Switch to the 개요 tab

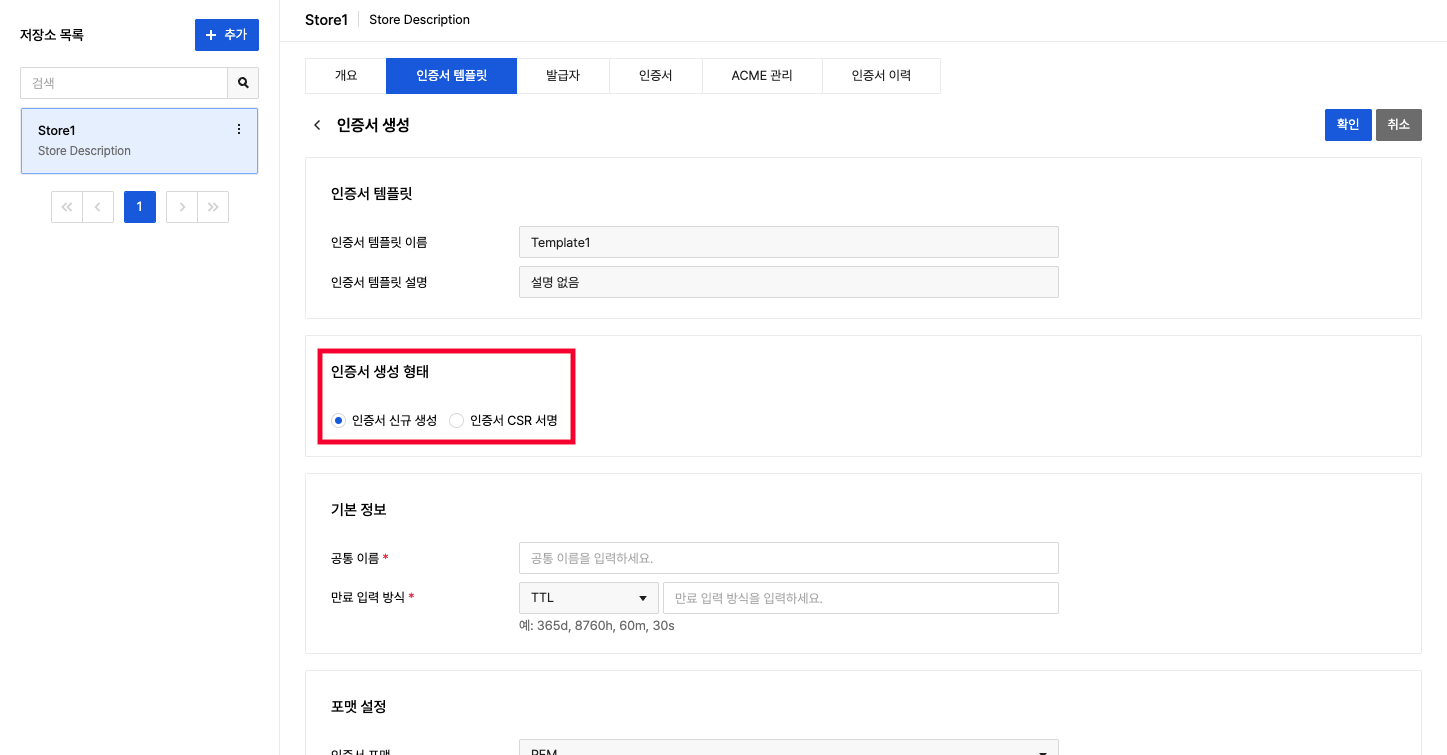[345, 76]
